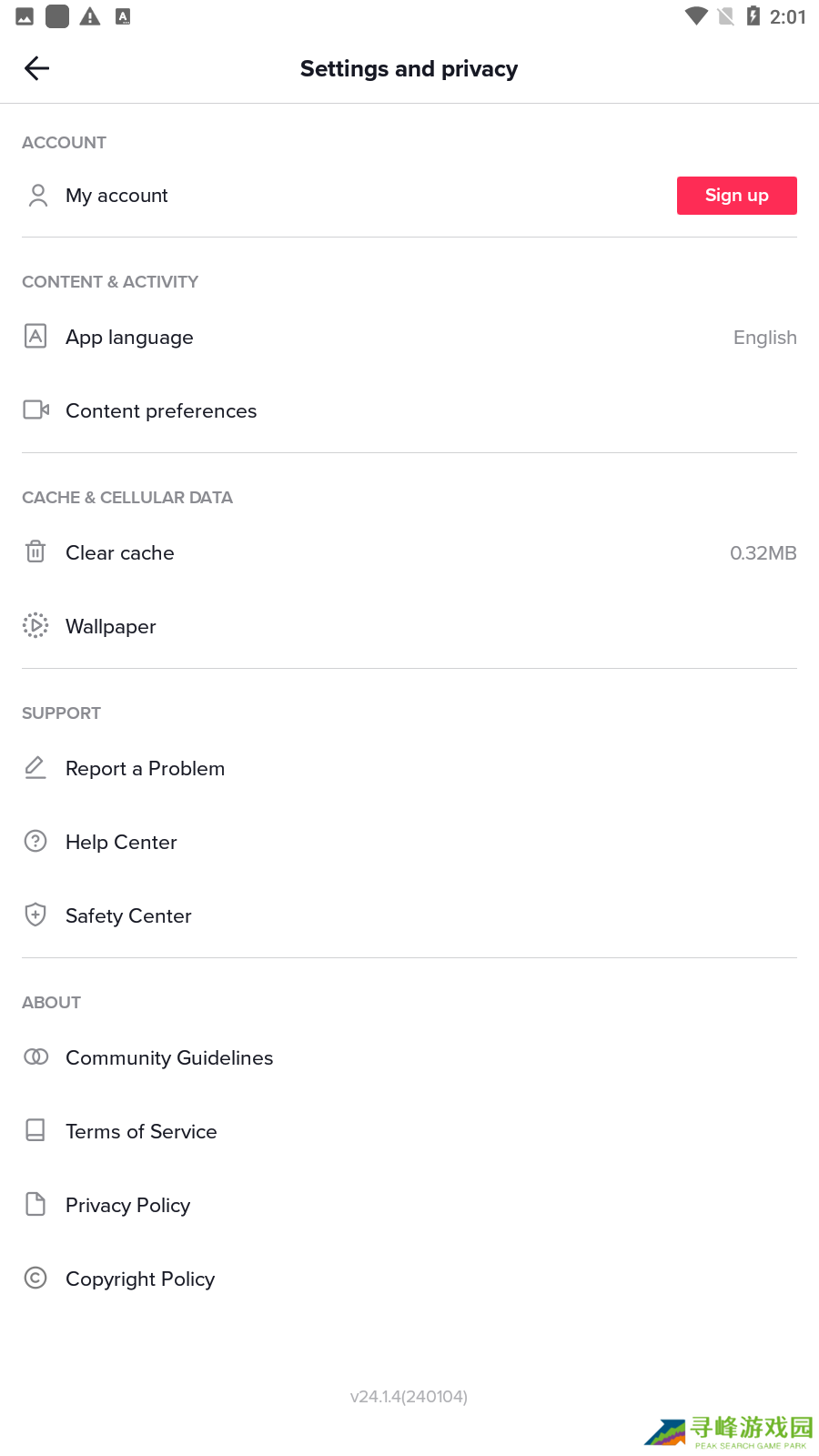
Task: Tap the Content preferences video icon
Action: pos(35,410)
